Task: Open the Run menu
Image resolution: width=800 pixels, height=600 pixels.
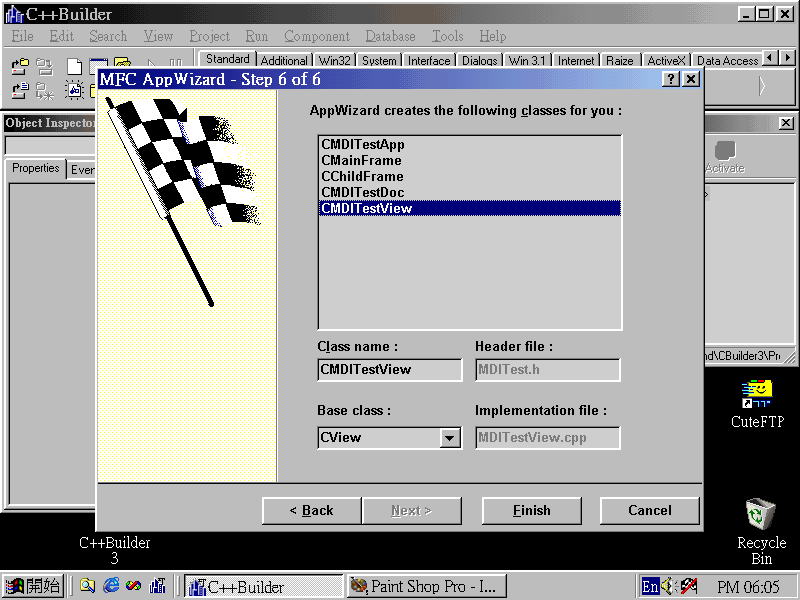Action: [257, 36]
